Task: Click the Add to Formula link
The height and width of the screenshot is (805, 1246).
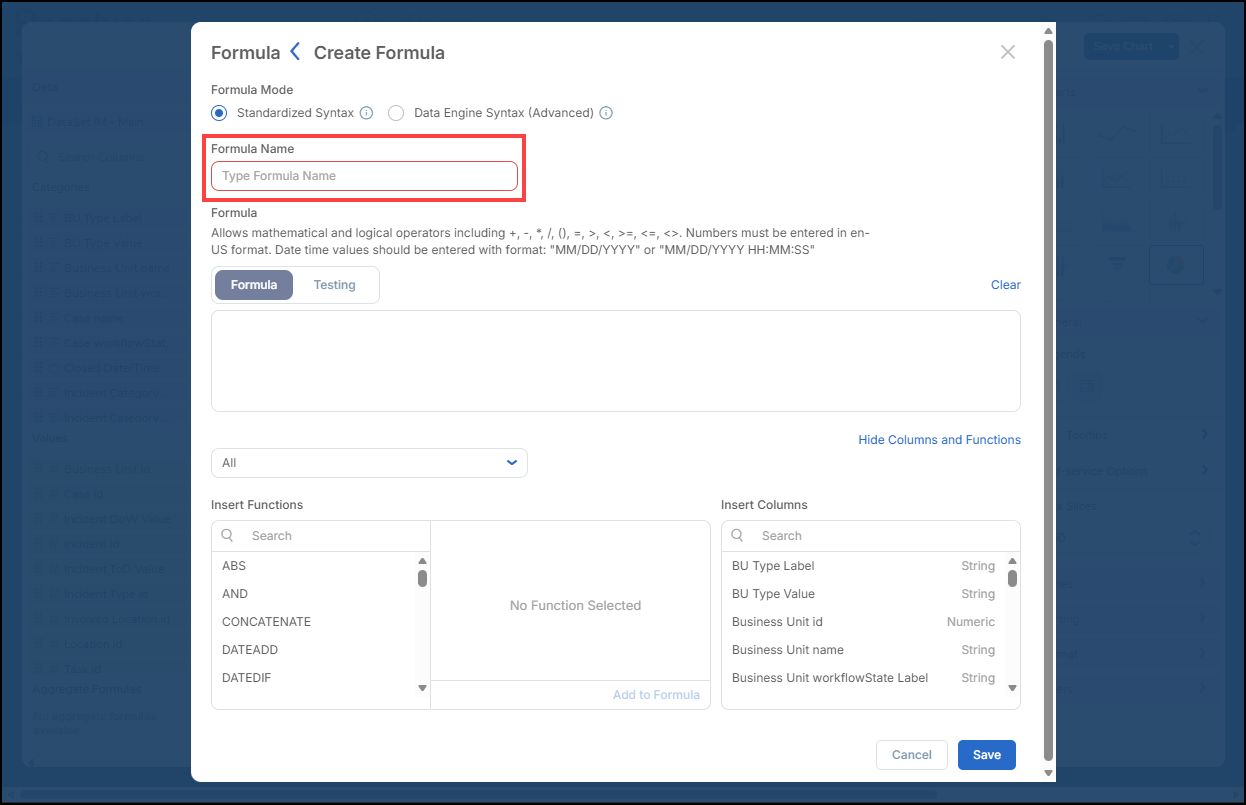Action: [656, 695]
